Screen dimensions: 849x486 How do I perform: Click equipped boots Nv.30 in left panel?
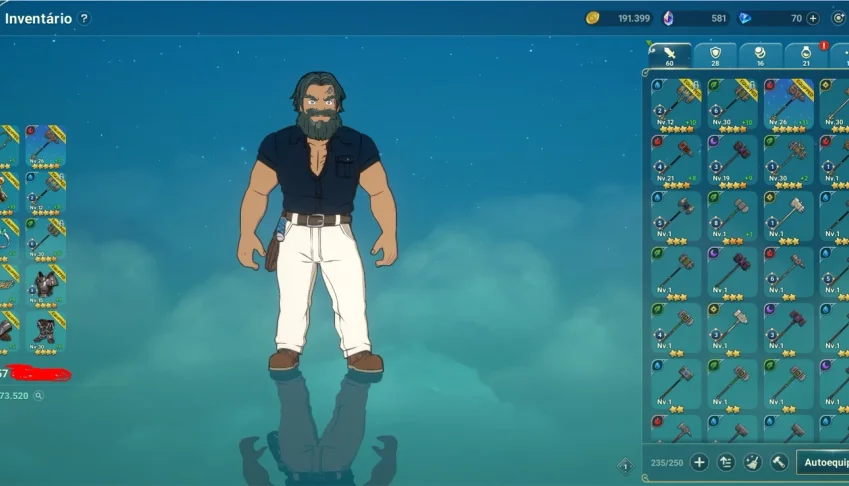click(x=45, y=332)
